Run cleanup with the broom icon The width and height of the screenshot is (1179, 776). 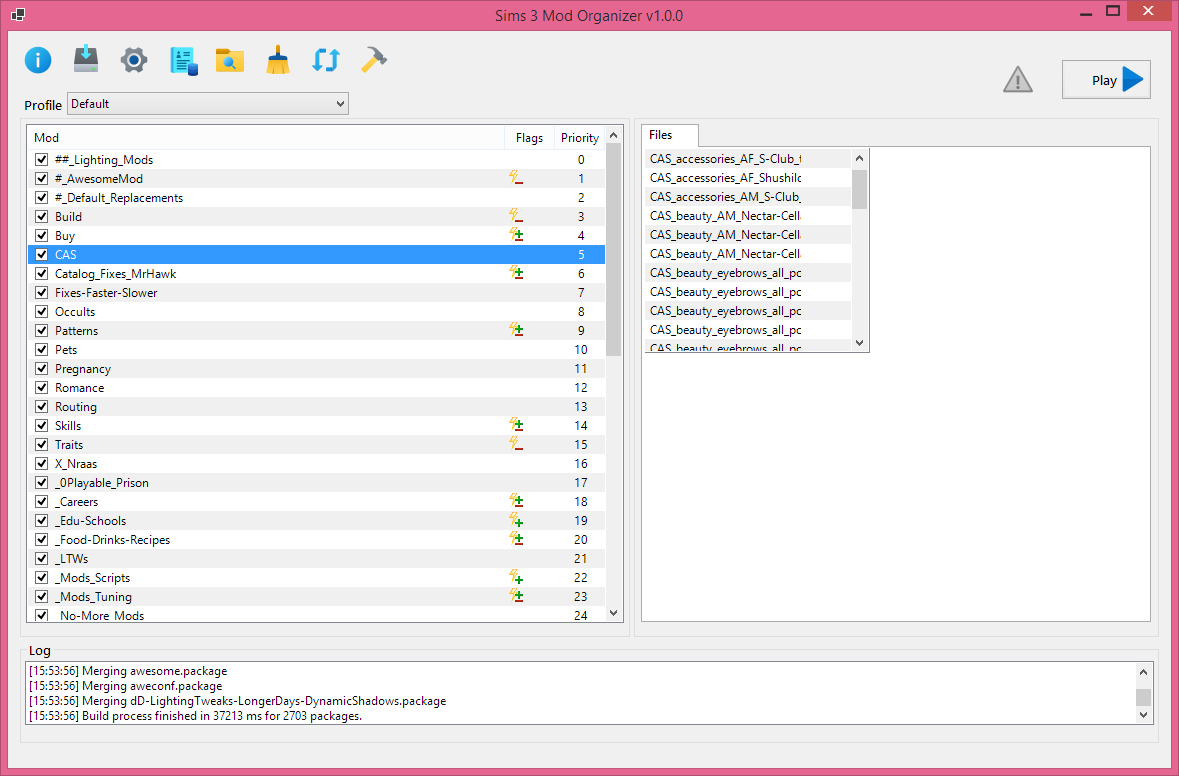pyautogui.click(x=277, y=60)
